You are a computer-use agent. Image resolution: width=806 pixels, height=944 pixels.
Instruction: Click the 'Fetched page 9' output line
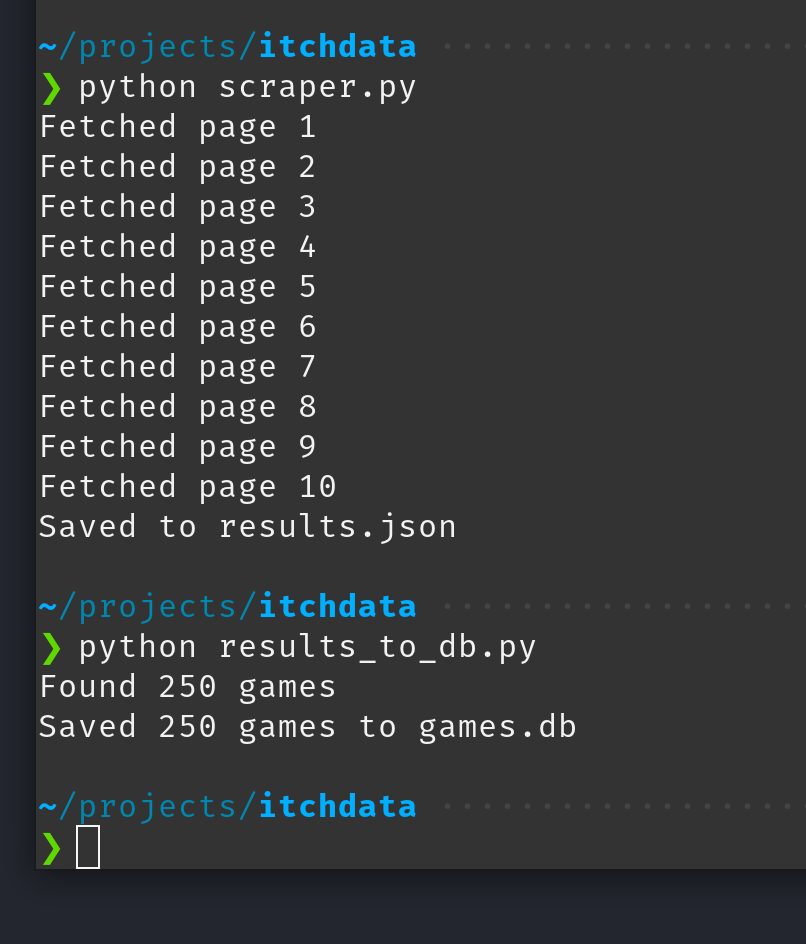[x=178, y=448]
